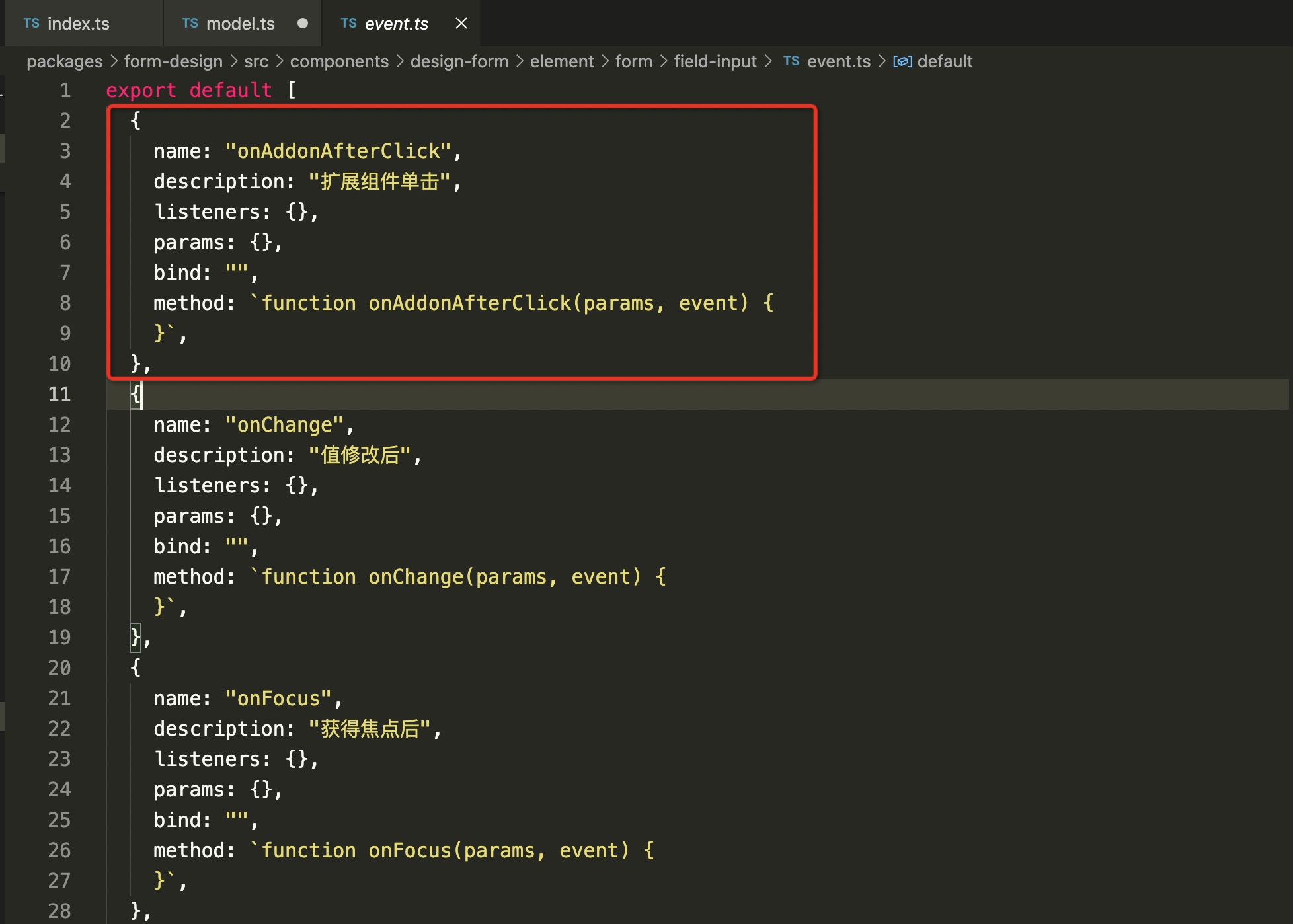
Task: Click the TS icon on index.ts tab
Action: click(x=32, y=23)
